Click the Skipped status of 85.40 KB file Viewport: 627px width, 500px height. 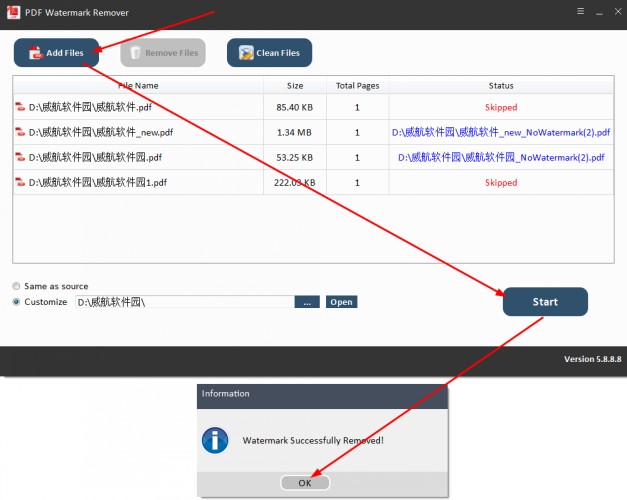(x=501, y=107)
